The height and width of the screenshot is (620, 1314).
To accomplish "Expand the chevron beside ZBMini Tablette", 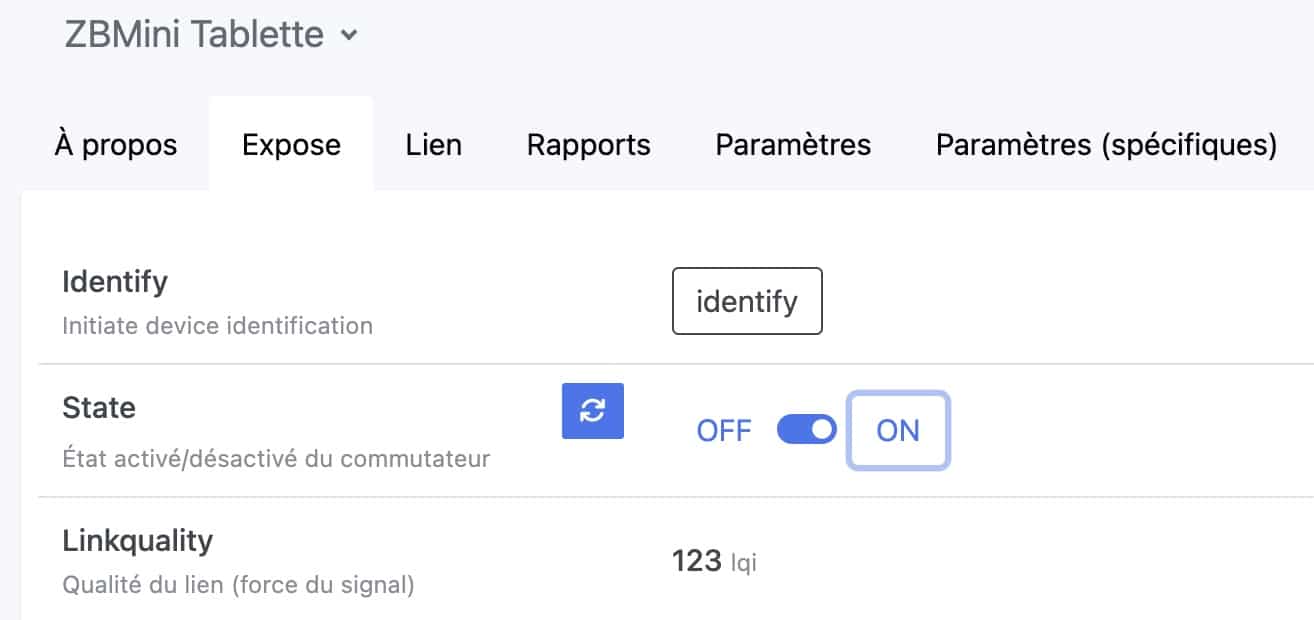I will [348, 35].
